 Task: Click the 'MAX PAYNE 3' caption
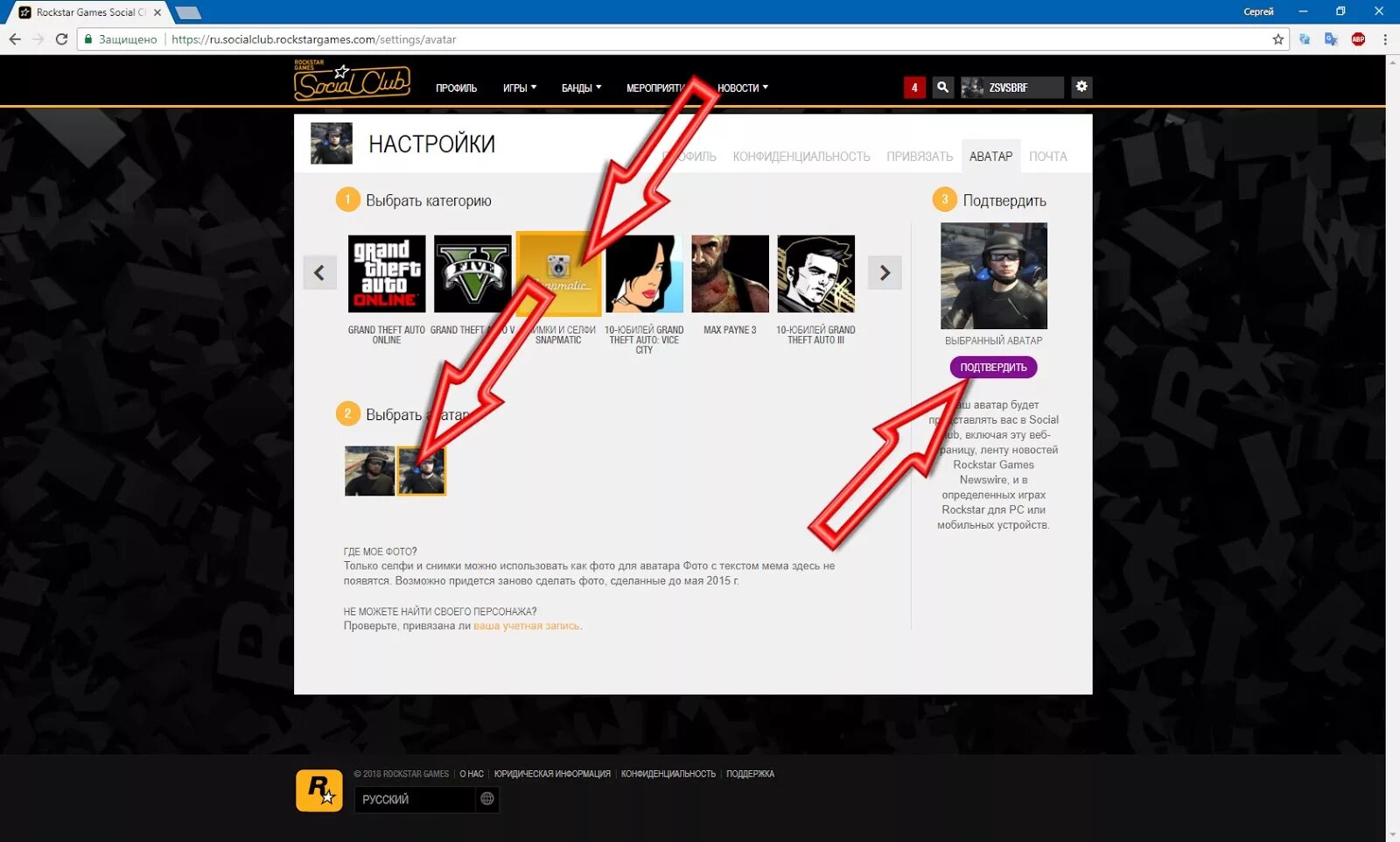pos(730,330)
